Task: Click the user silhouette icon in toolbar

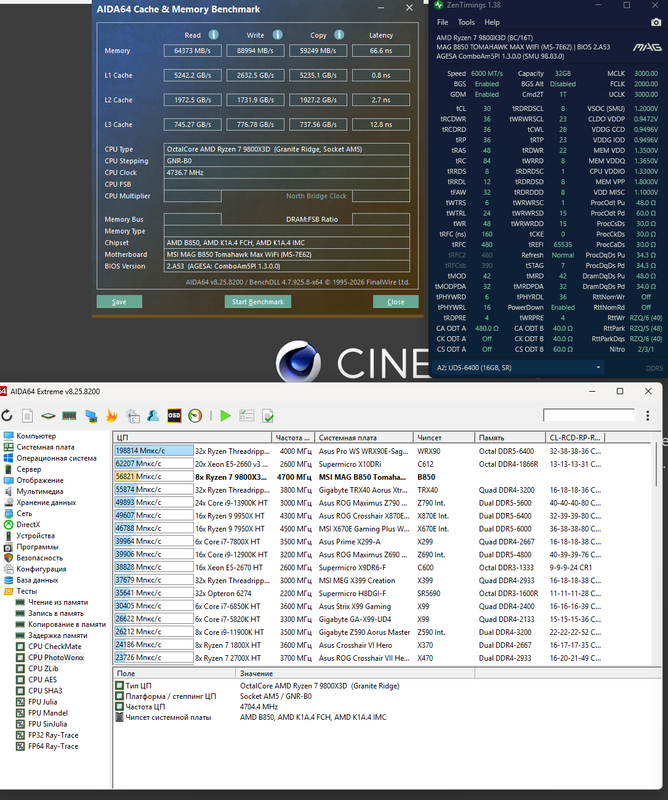Action: click(x=153, y=416)
